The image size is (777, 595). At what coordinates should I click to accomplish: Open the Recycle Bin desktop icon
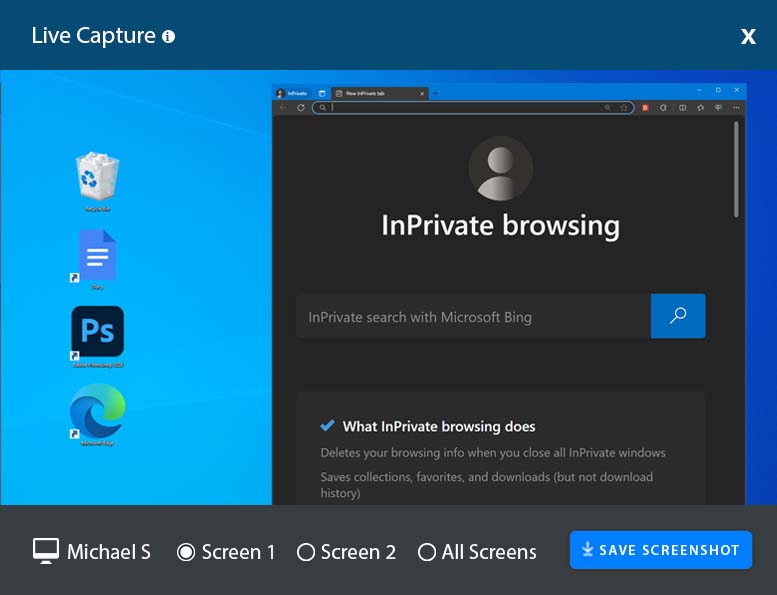[97, 177]
